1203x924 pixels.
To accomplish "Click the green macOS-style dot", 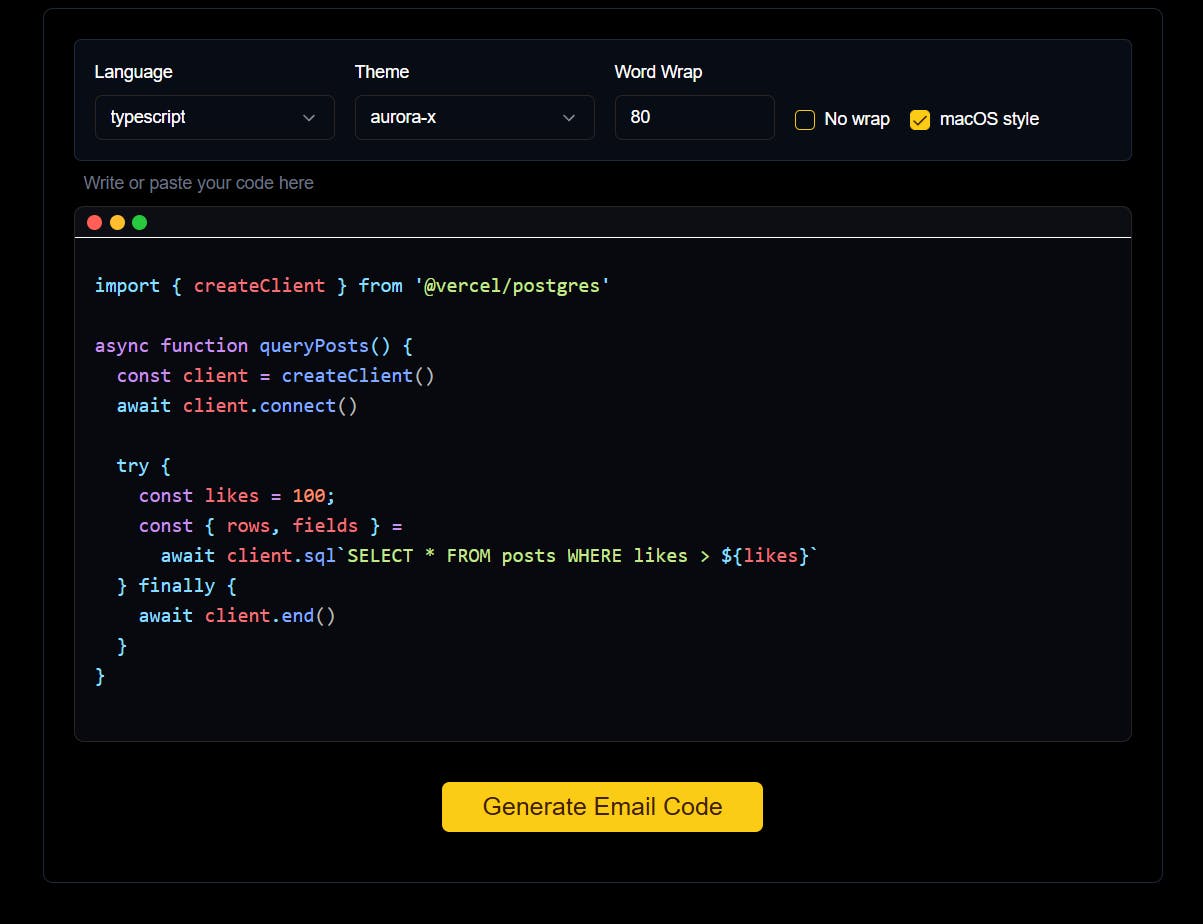I will point(140,222).
